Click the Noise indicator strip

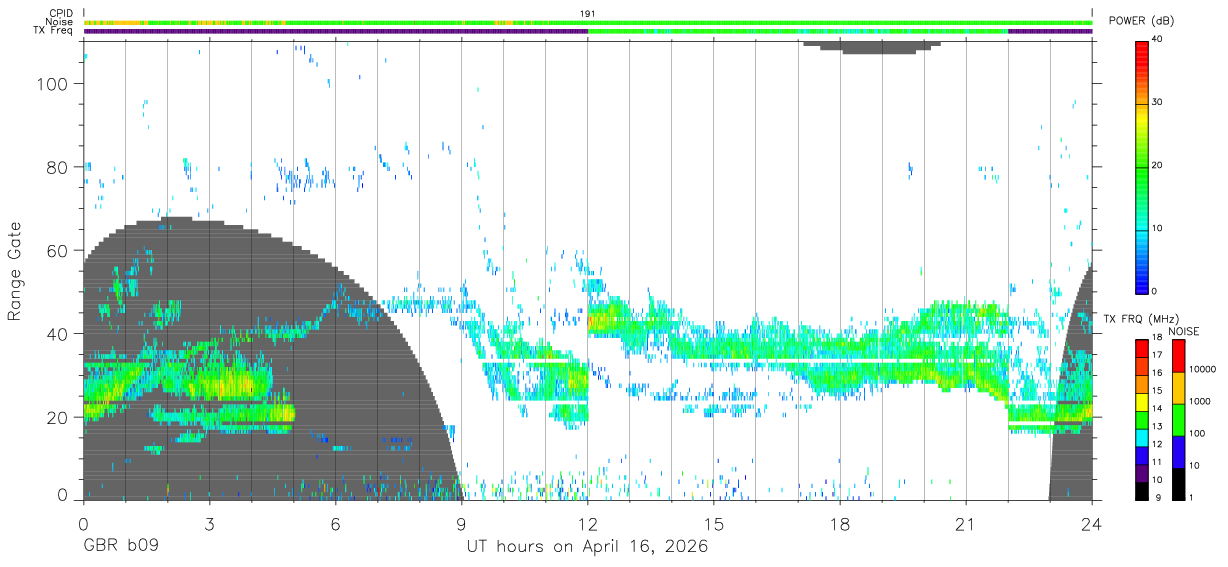[588, 22]
